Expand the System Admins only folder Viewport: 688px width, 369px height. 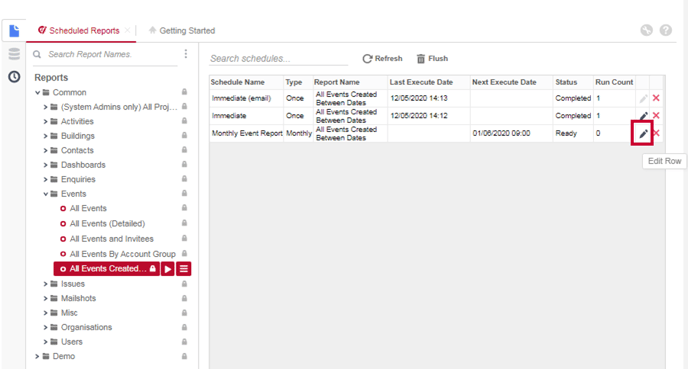(x=45, y=107)
